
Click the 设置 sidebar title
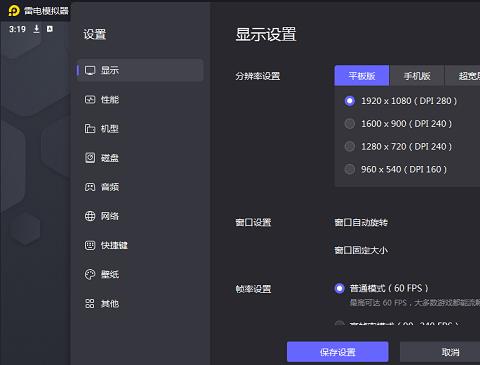tap(95, 34)
